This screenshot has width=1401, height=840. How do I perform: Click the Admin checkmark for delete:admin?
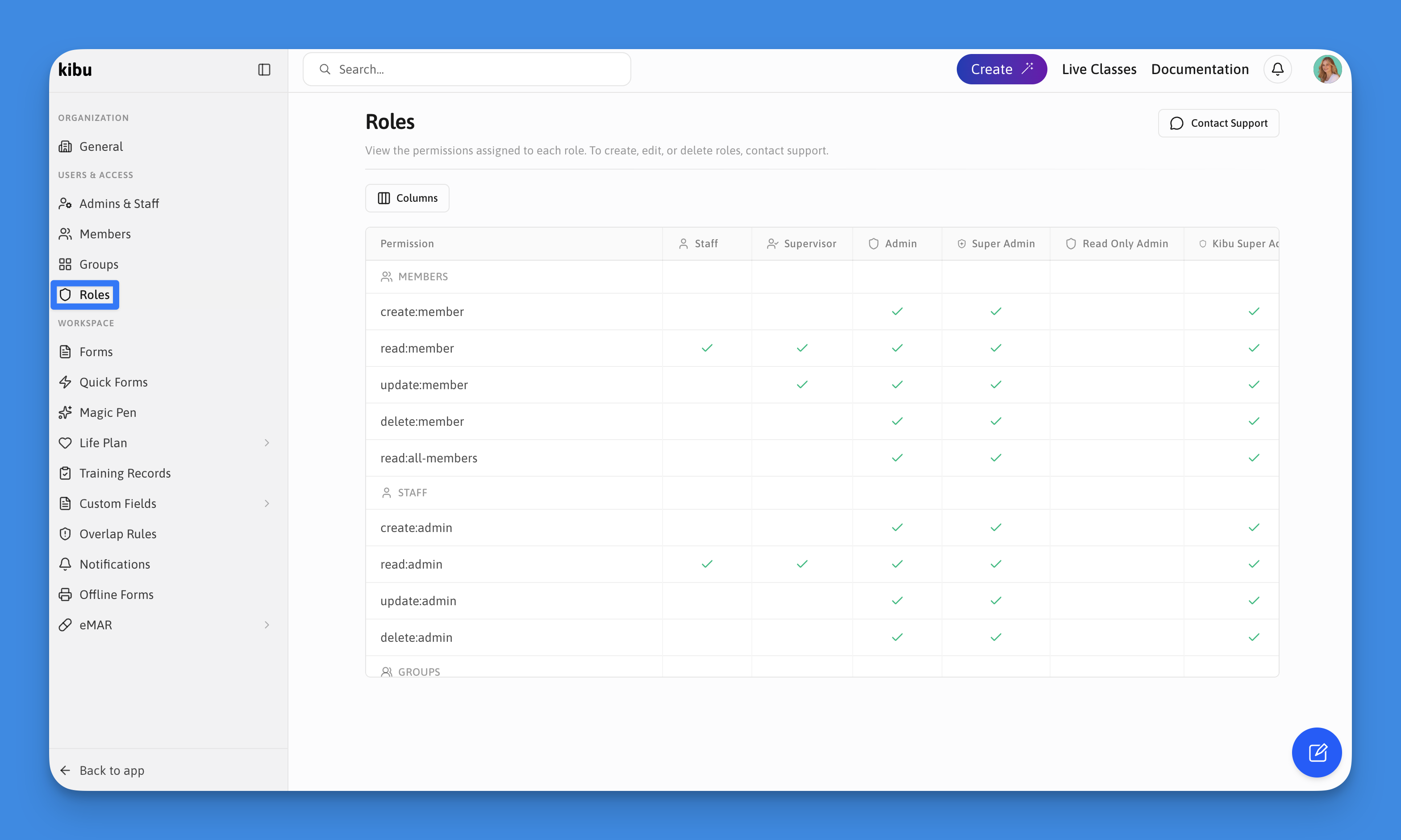pos(897,637)
